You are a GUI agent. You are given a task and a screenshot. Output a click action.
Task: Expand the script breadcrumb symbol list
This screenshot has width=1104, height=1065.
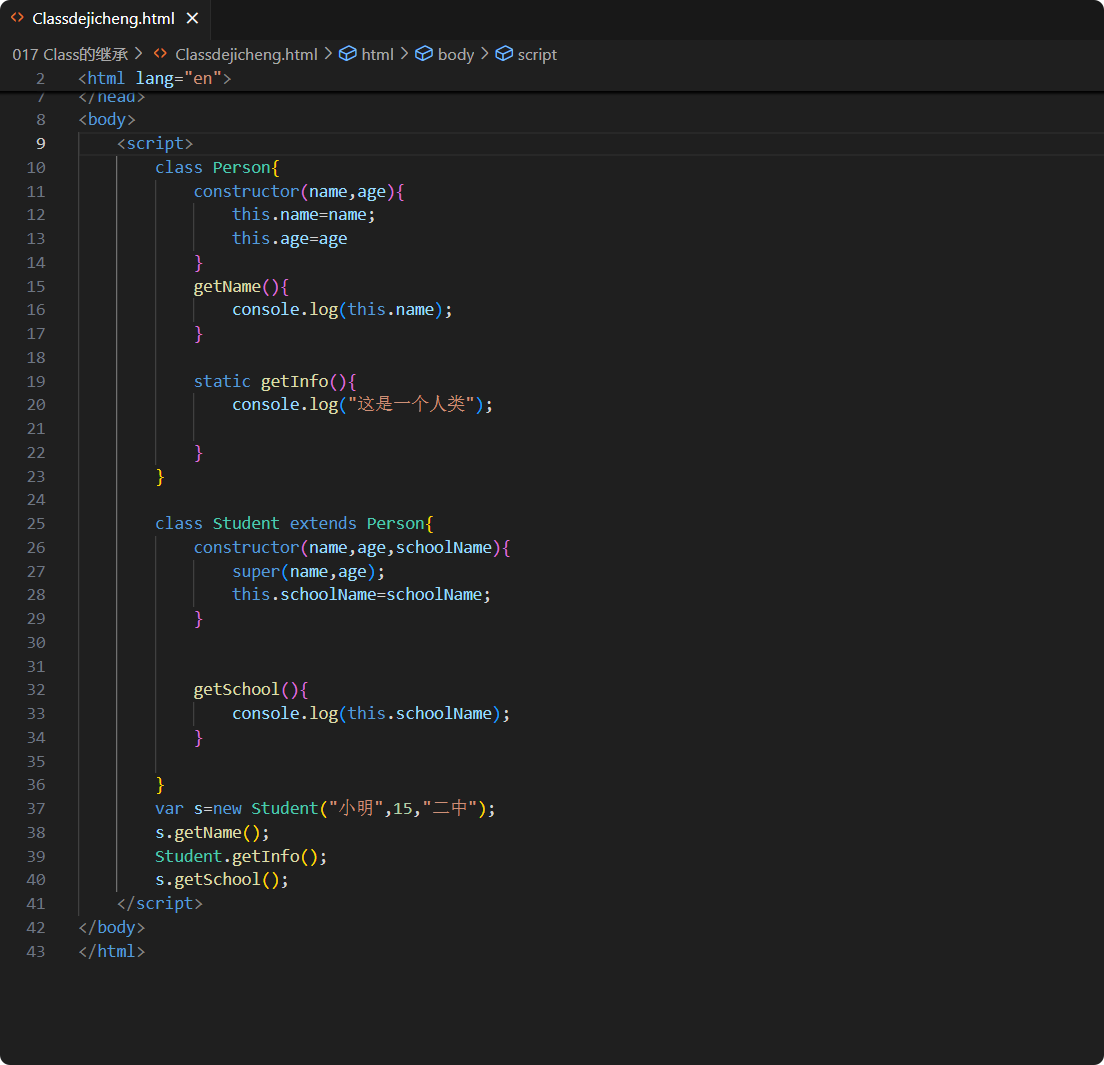click(537, 54)
